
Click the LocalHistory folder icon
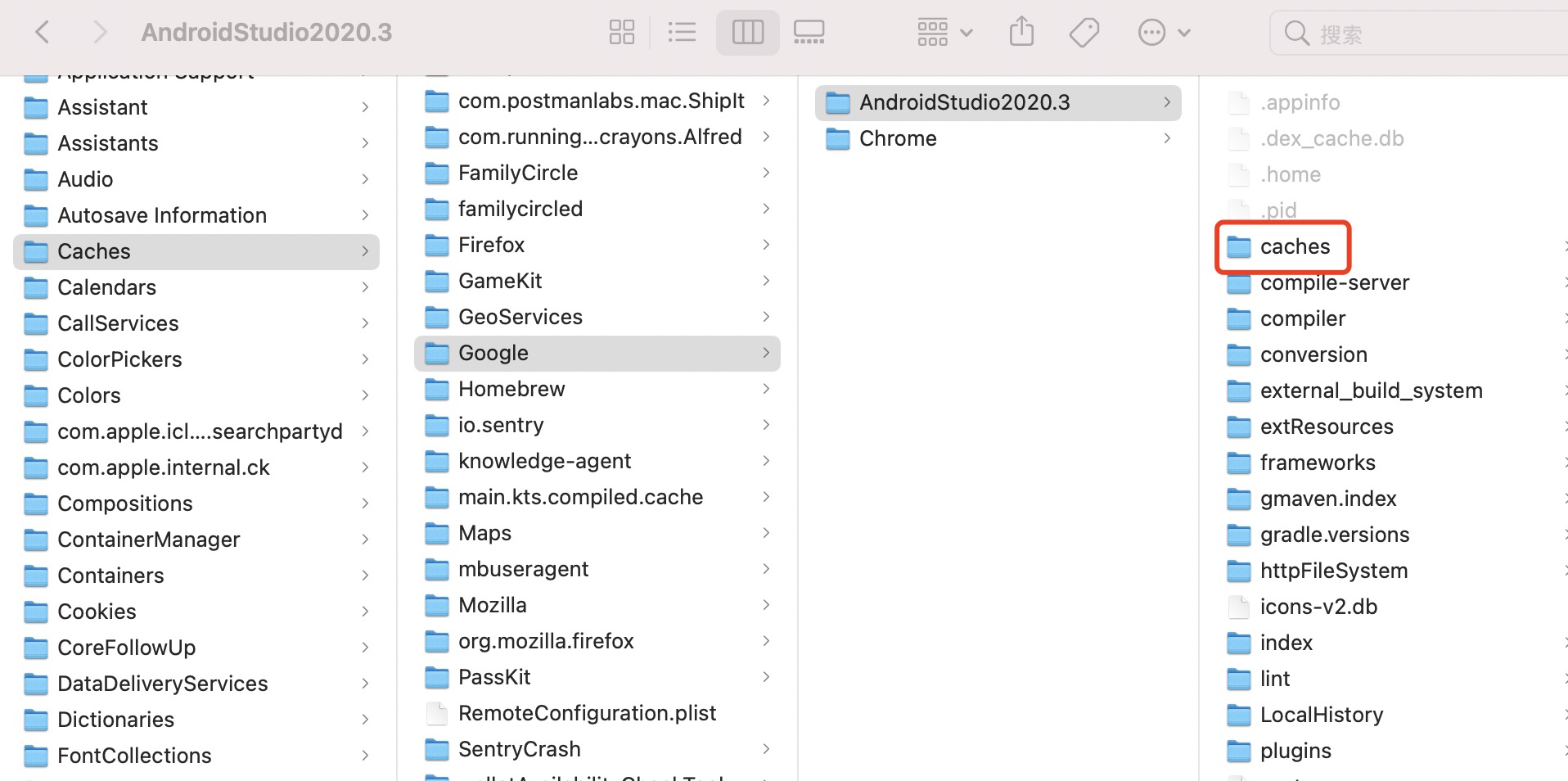pos(1239,715)
